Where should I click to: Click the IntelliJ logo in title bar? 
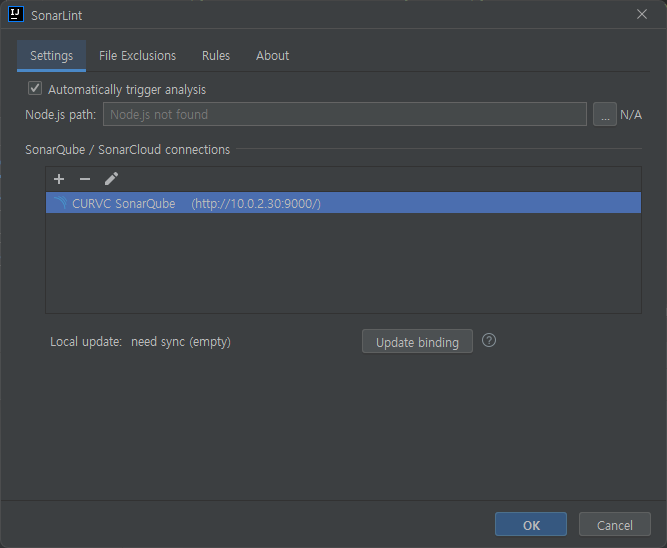15,15
